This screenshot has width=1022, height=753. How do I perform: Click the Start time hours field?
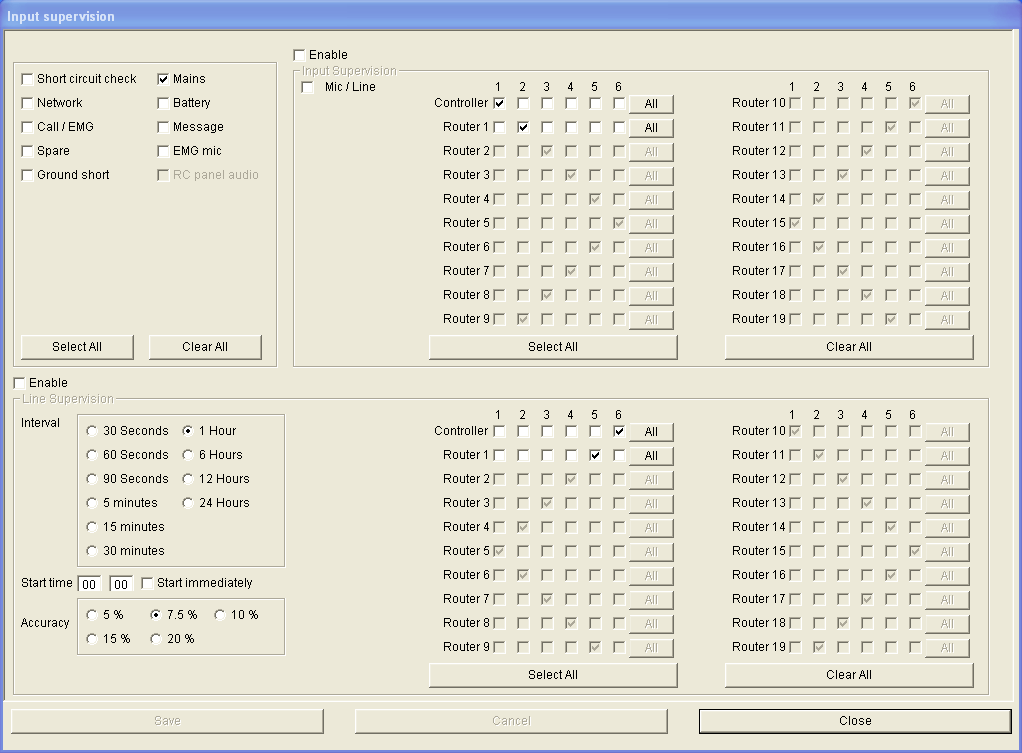click(x=89, y=584)
